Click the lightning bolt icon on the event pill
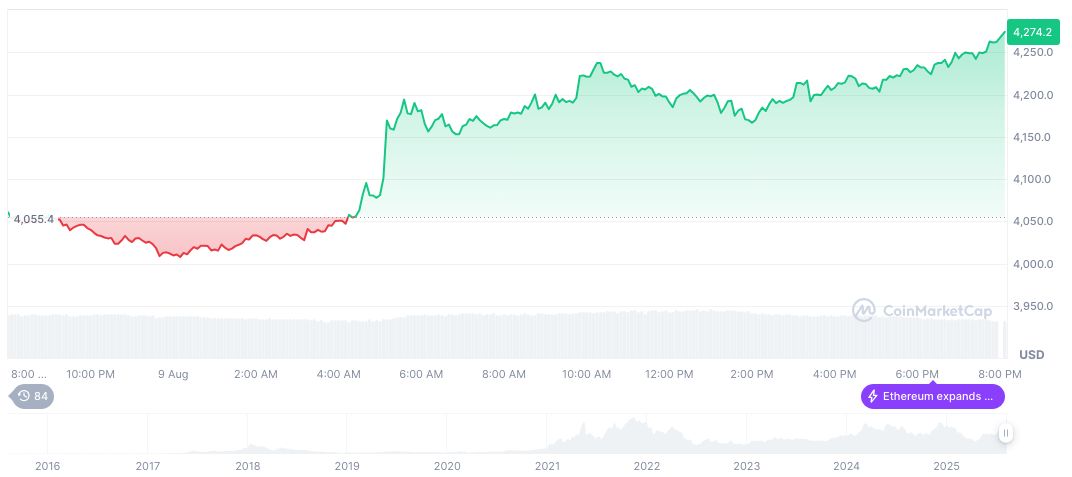This screenshot has height=477, width=1072. (x=874, y=396)
